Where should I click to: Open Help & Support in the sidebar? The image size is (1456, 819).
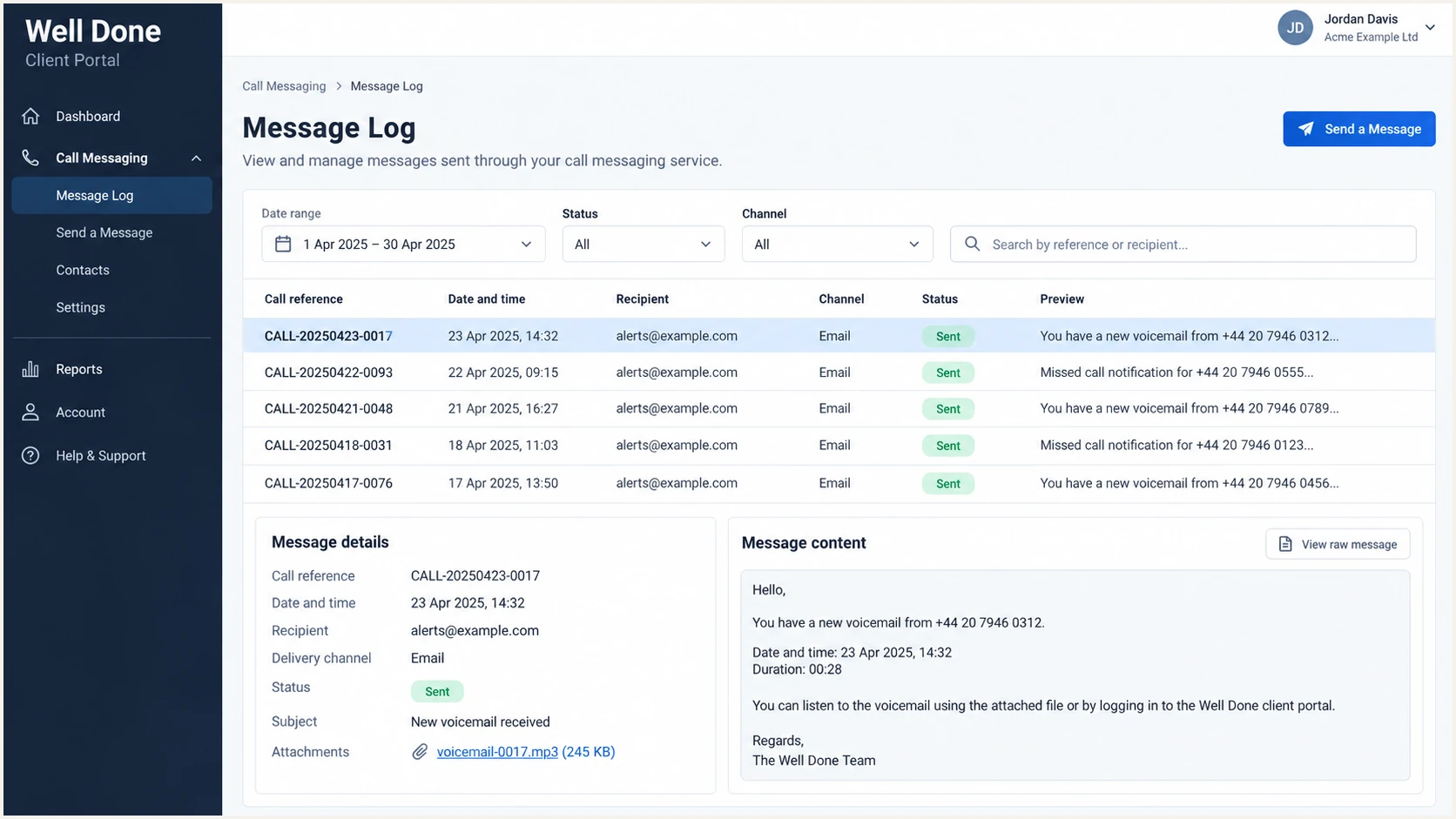coord(101,455)
